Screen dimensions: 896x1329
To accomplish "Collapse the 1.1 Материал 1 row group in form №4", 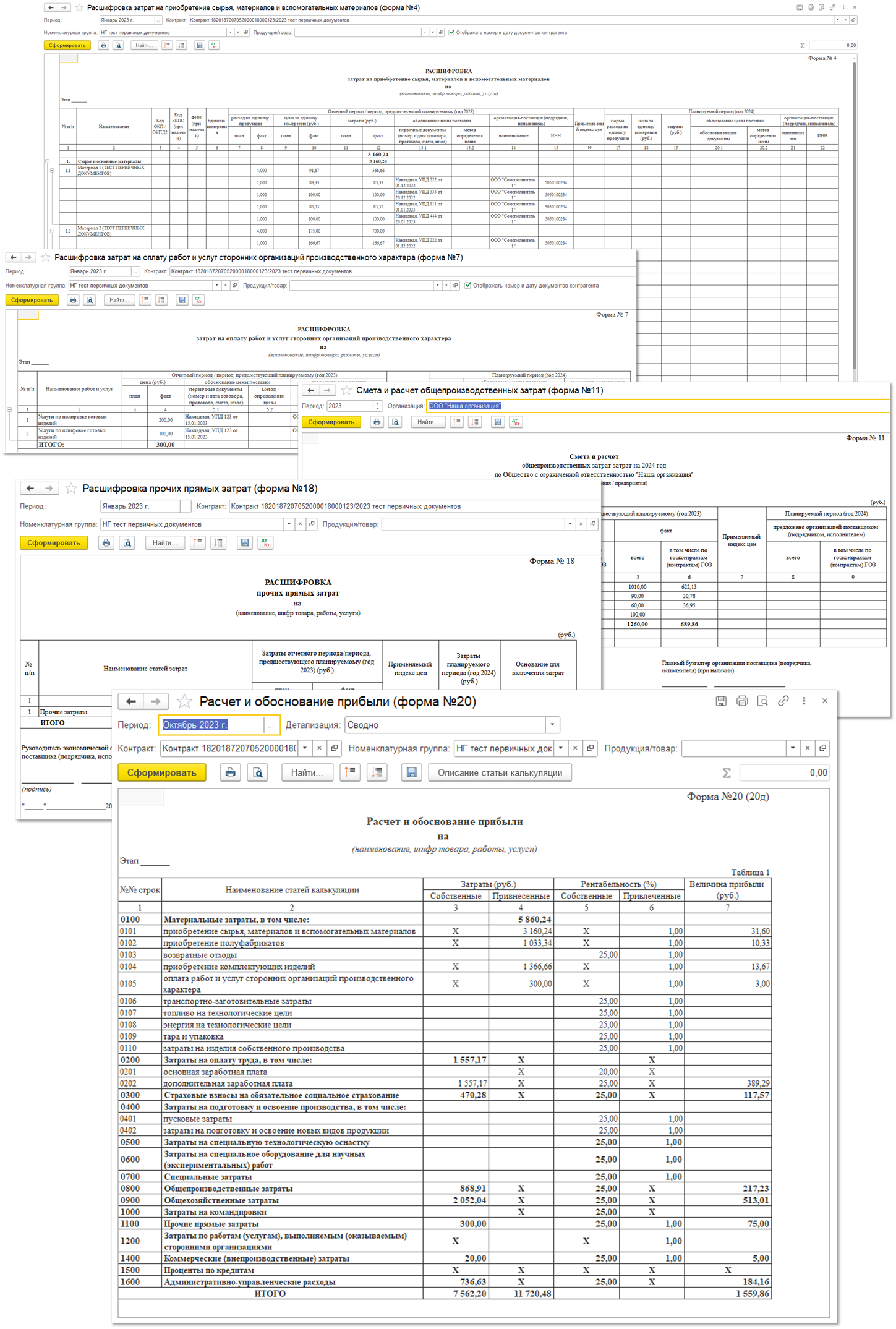I will pos(52,170).
